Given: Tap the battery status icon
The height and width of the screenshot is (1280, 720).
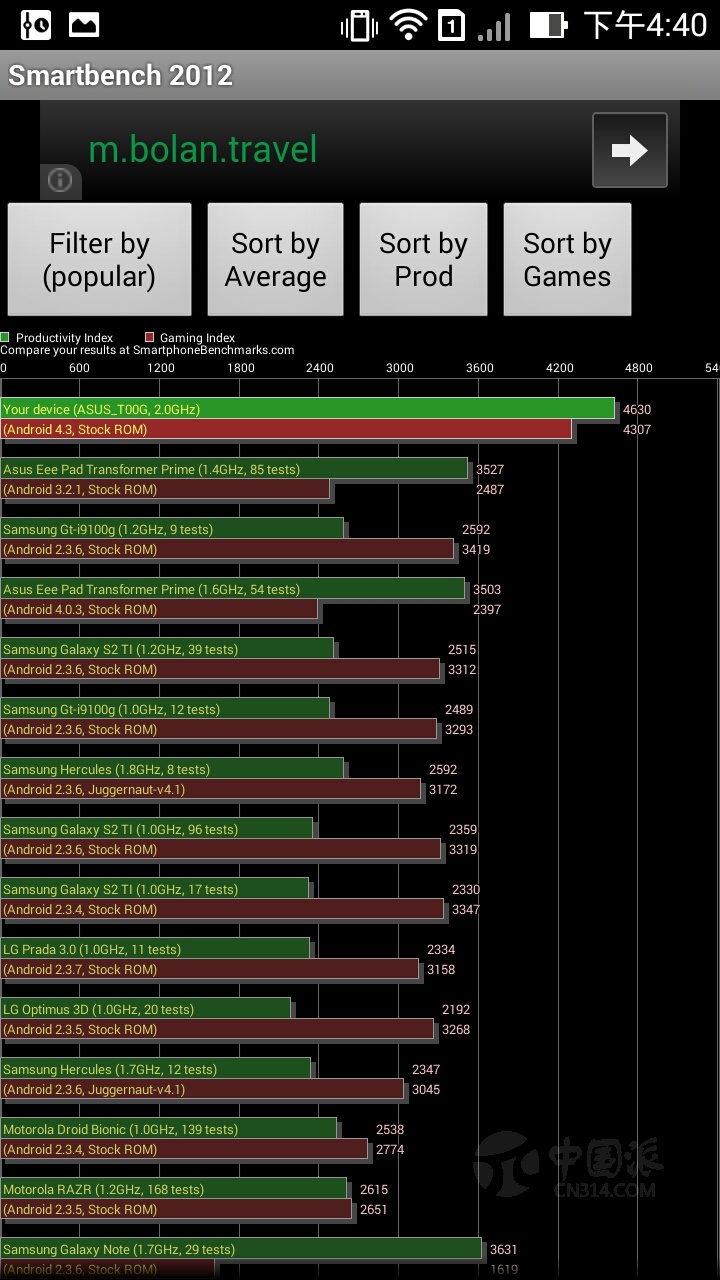Looking at the screenshot, I should coord(548,25).
